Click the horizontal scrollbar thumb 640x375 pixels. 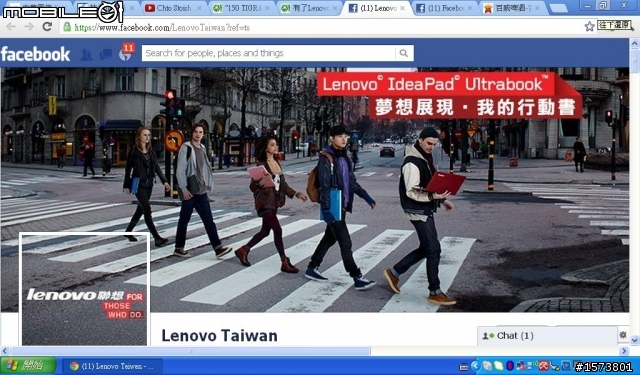[190, 351]
